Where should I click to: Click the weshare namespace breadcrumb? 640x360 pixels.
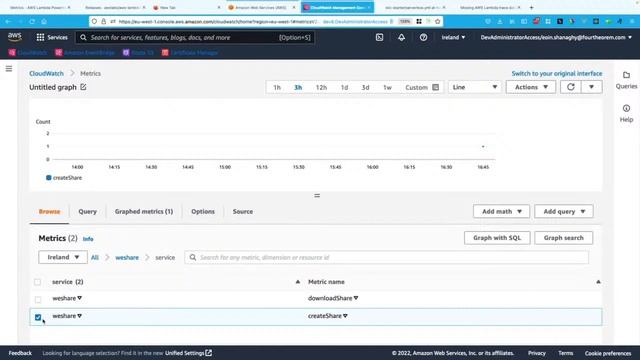point(127,258)
